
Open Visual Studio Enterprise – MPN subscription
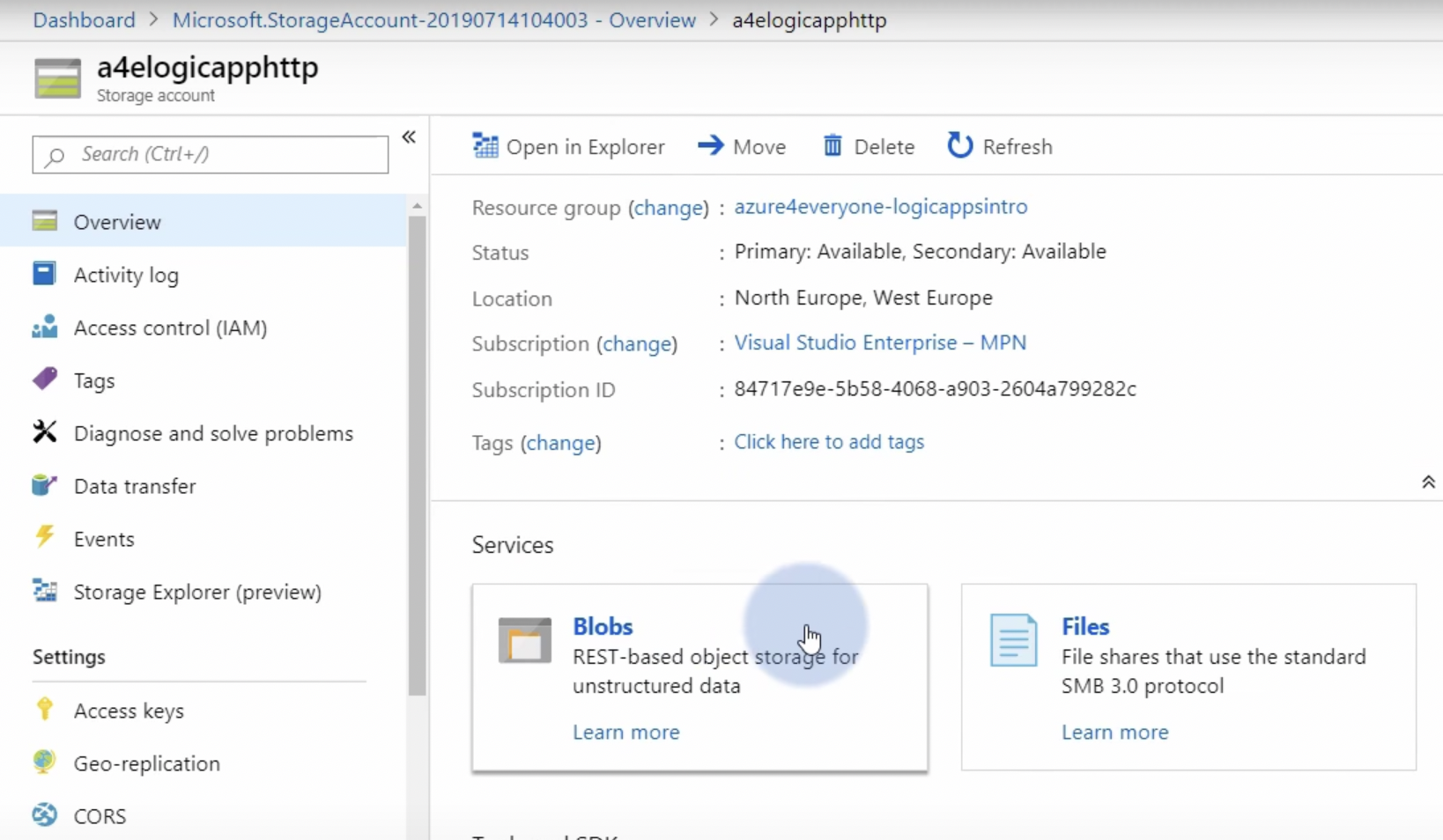pos(880,342)
